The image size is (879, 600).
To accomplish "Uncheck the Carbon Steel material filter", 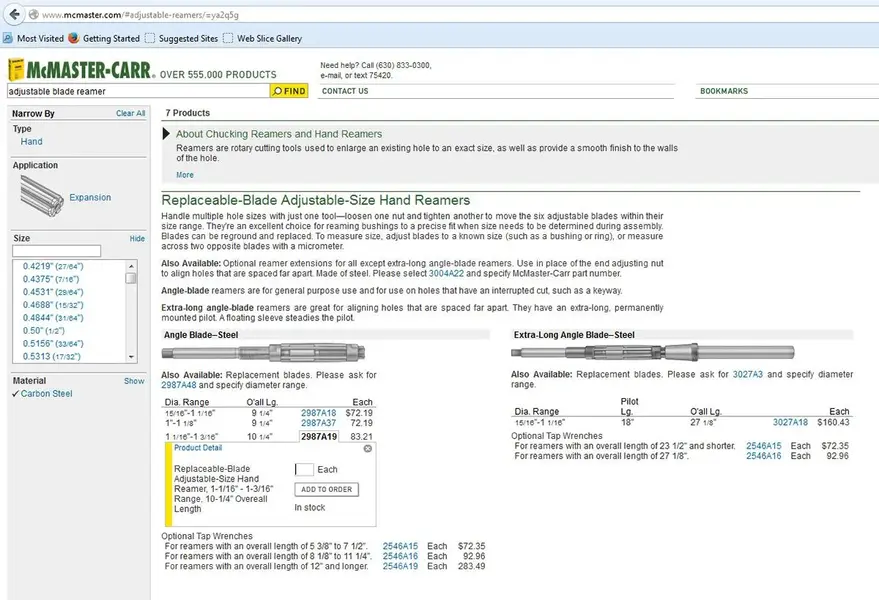I will pyautogui.click(x=42, y=394).
